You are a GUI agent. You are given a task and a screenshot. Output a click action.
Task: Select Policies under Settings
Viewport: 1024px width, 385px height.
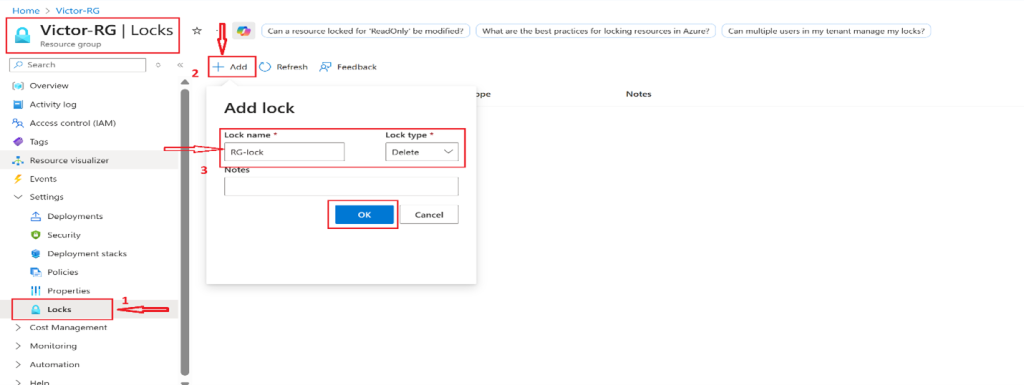63,272
